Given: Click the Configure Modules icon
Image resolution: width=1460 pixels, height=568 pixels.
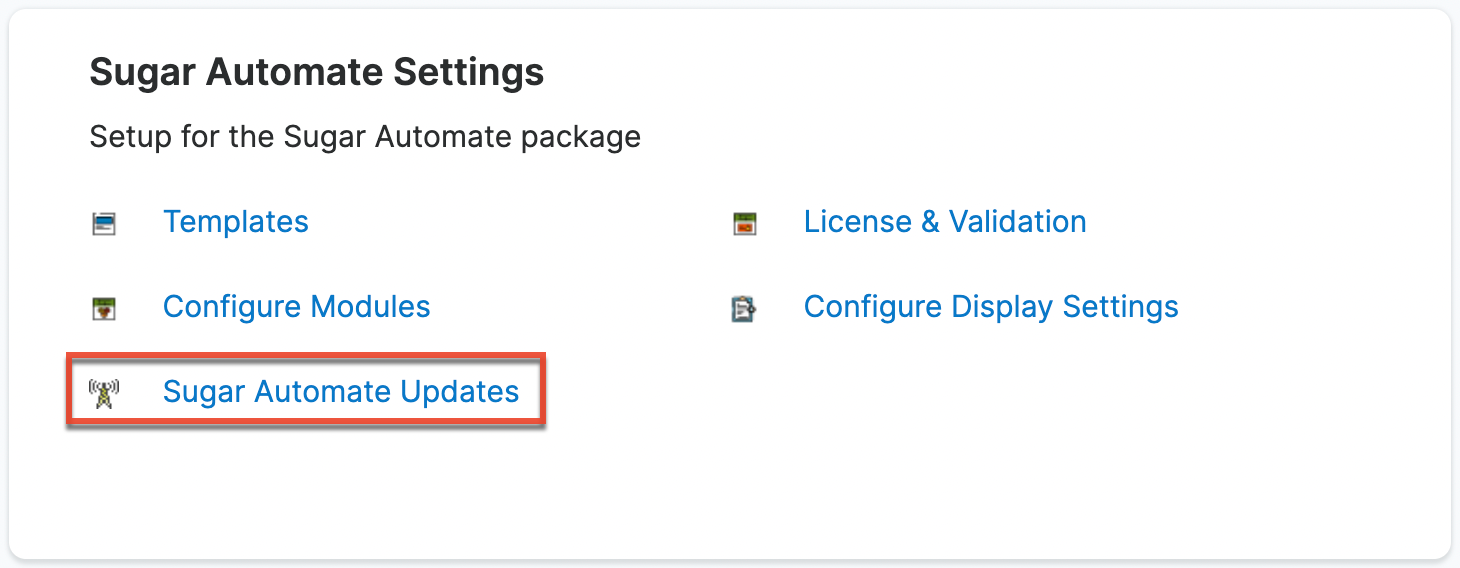Looking at the screenshot, I should click(x=104, y=308).
